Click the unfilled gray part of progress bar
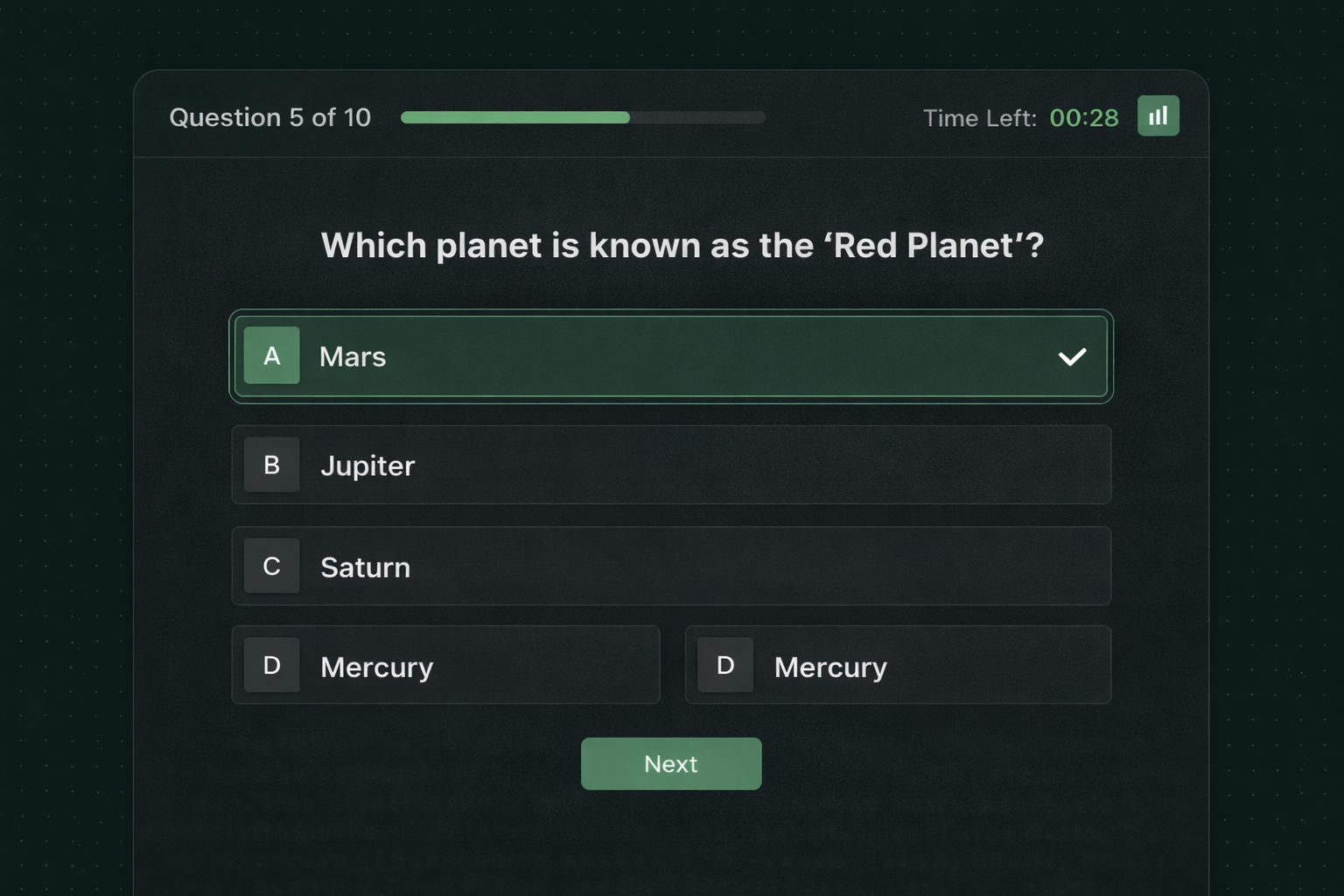The width and height of the screenshot is (1344, 896). click(x=697, y=117)
